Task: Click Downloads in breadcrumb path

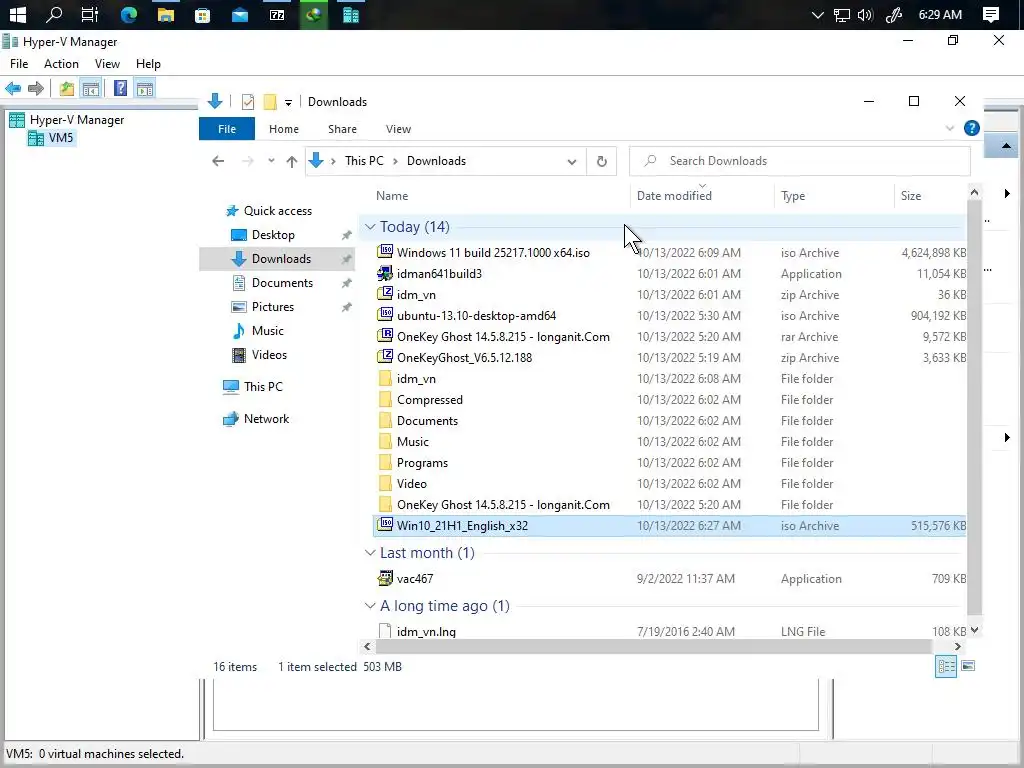Action: (x=436, y=161)
